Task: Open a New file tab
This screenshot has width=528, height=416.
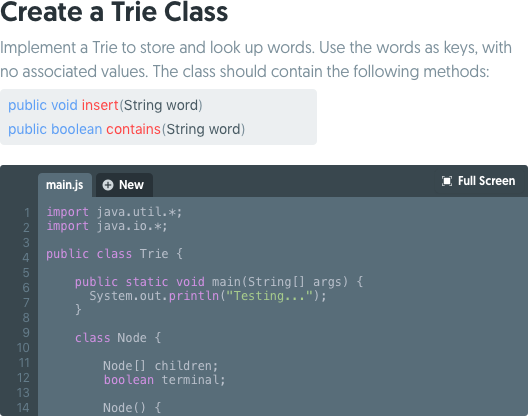Action: coord(124,185)
